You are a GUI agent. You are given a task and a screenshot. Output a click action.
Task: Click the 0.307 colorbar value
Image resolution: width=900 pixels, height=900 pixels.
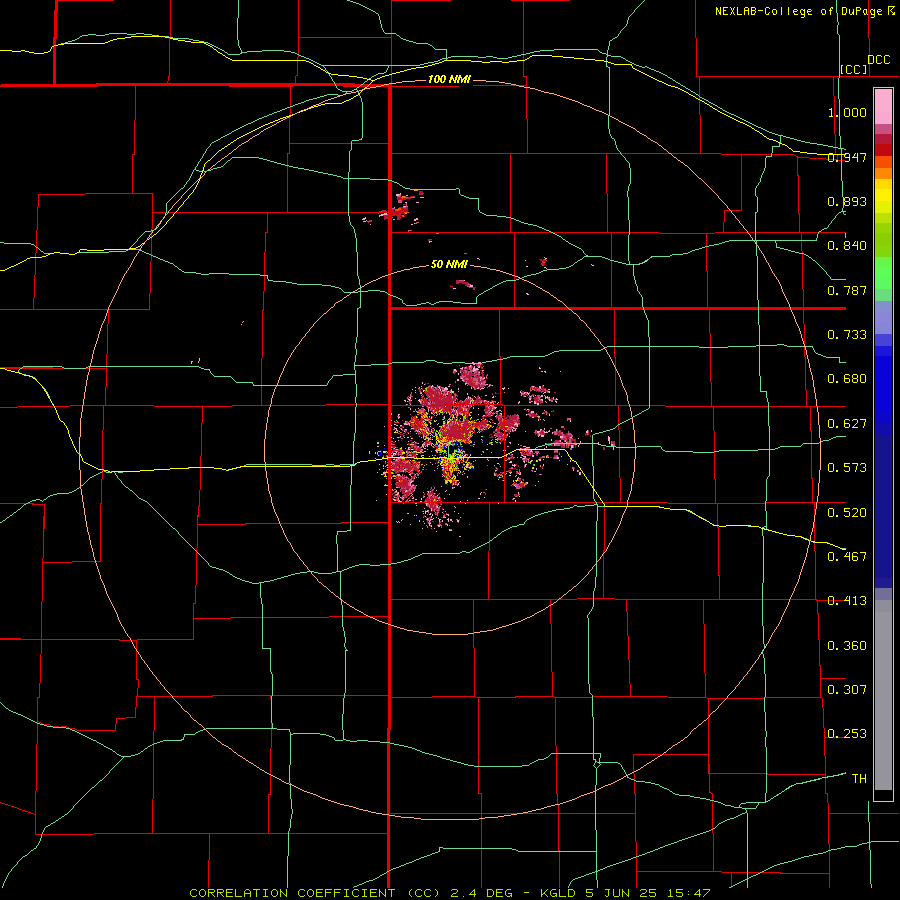(847, 690)
